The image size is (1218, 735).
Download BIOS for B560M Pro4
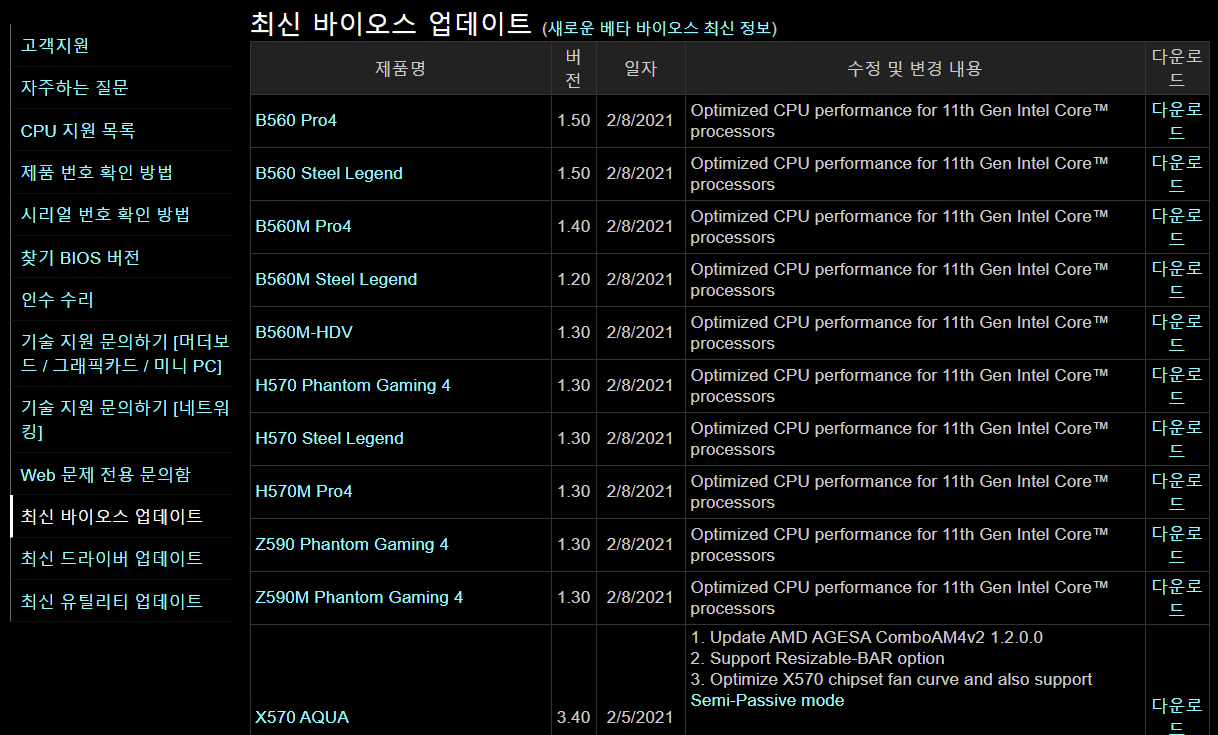1176,226
